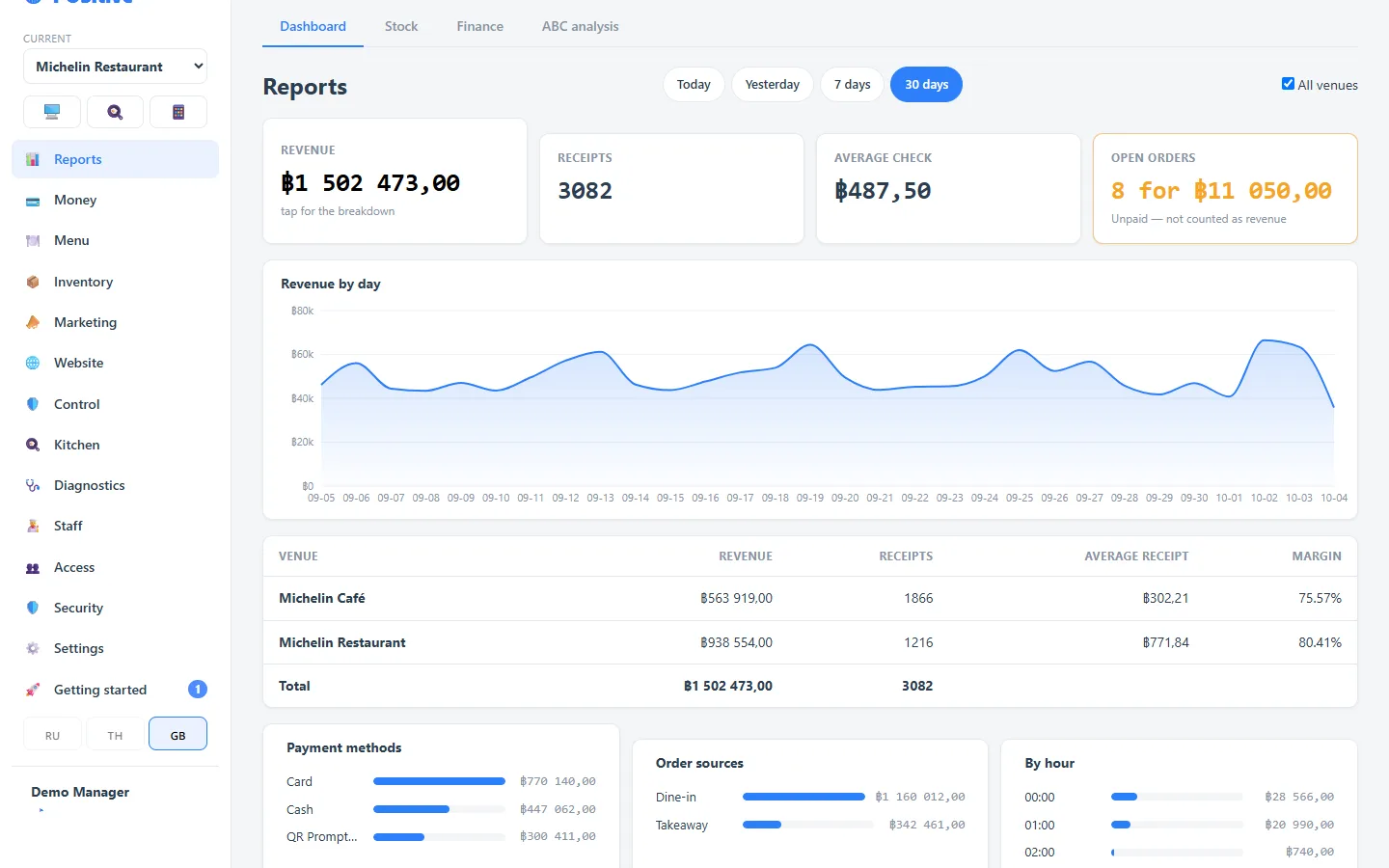Viewport: 1389px width, 868px height.
Task: Select the Today period filter
Action: (694, 85)
